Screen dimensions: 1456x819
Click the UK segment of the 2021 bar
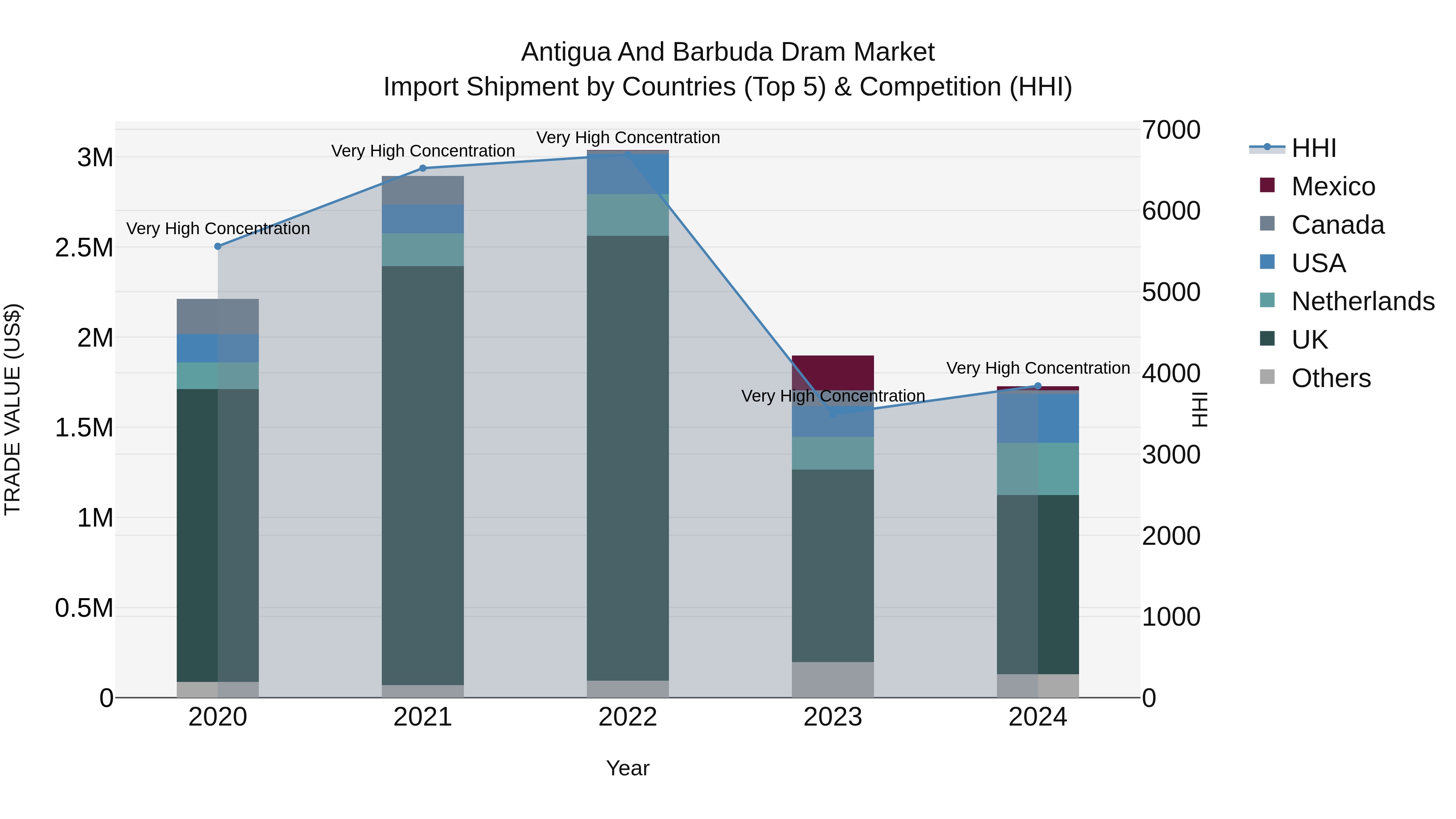[423, 475]
